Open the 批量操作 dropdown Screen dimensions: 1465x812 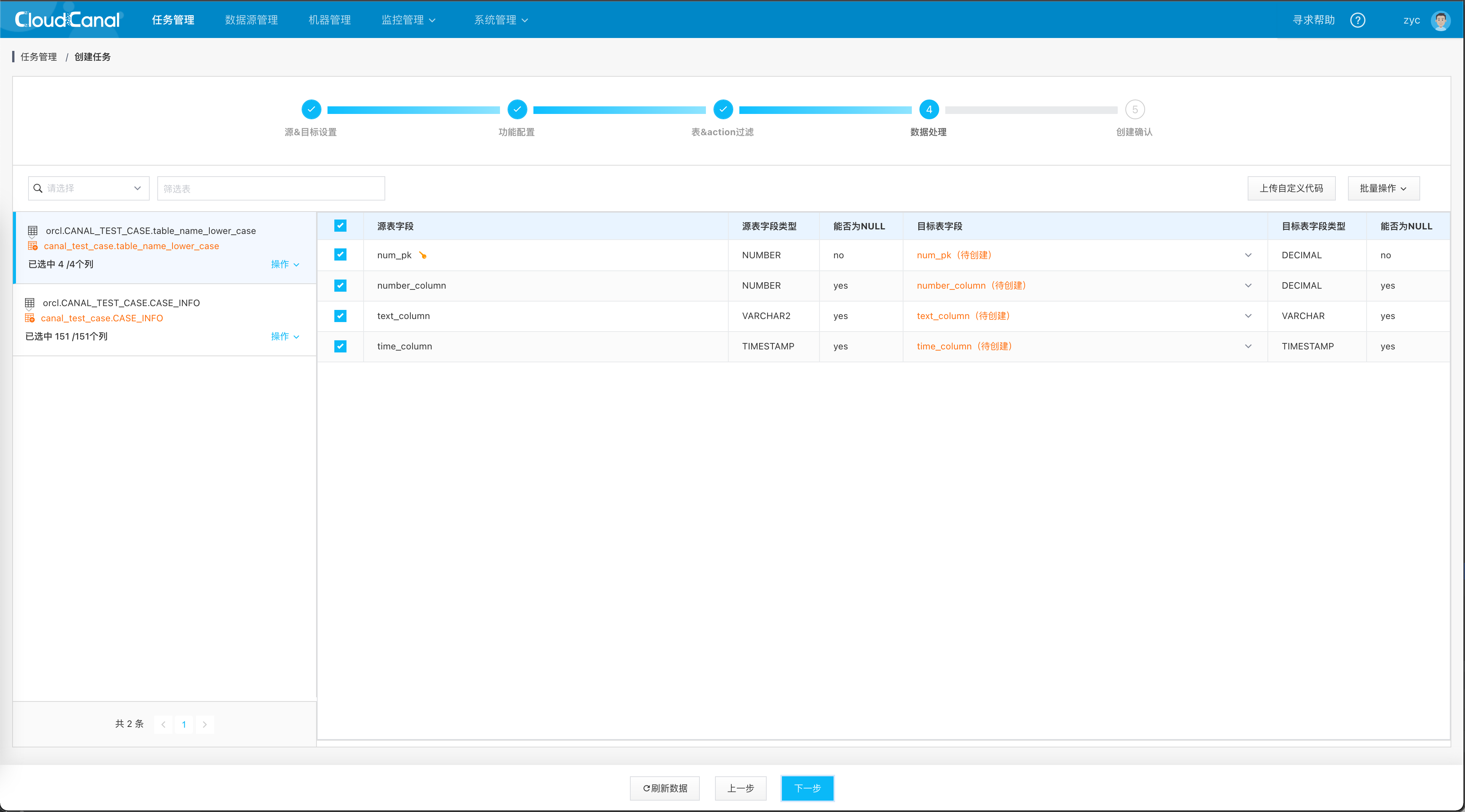pyautogui.click(x=1383, y=188)
